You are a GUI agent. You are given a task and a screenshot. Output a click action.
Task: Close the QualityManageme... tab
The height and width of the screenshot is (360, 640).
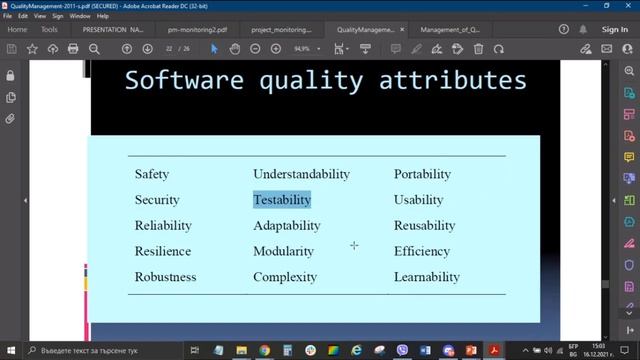[402, 29]
